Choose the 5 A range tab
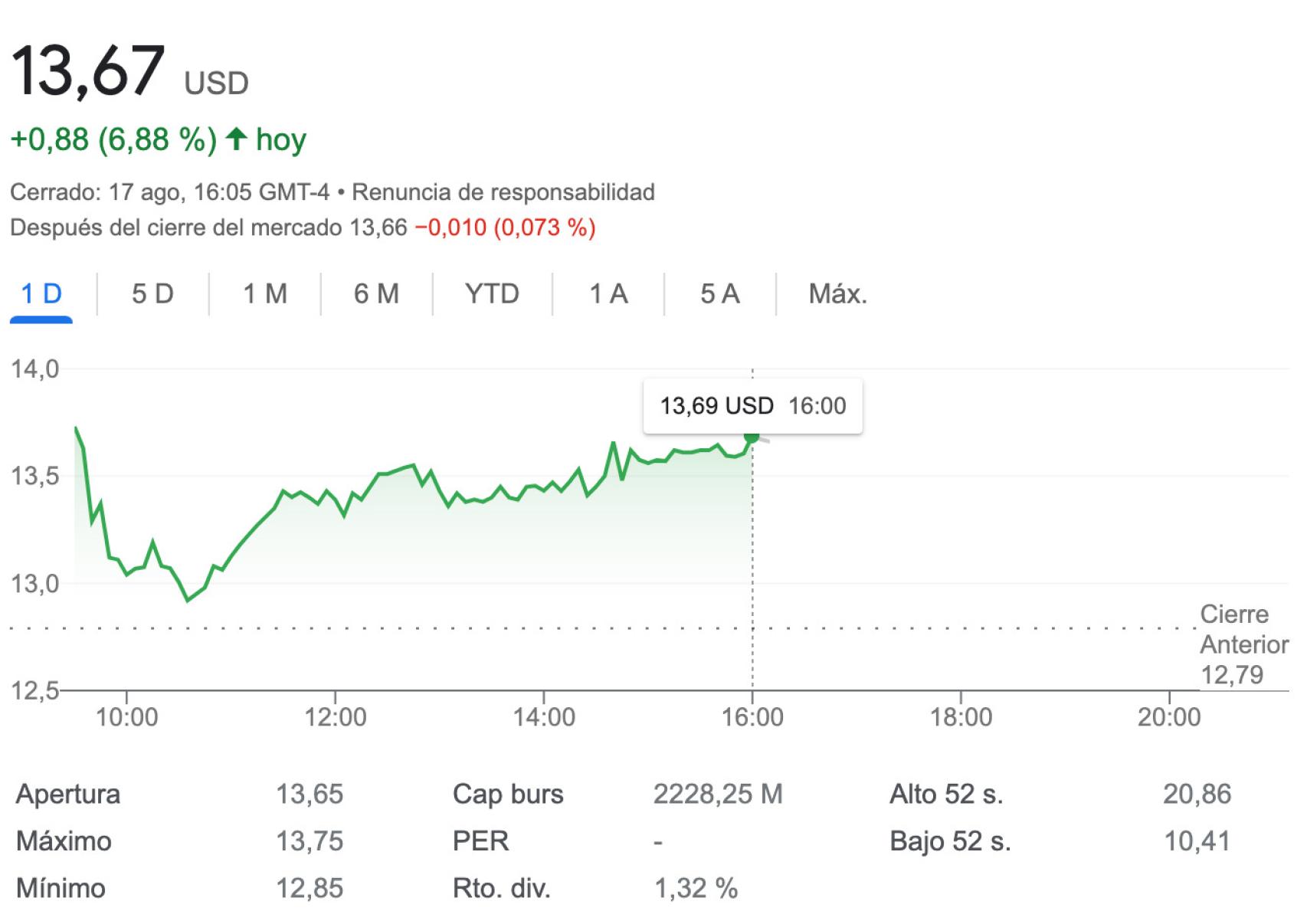The width and height of the screenshot is (1307, 924). point(719,293)
